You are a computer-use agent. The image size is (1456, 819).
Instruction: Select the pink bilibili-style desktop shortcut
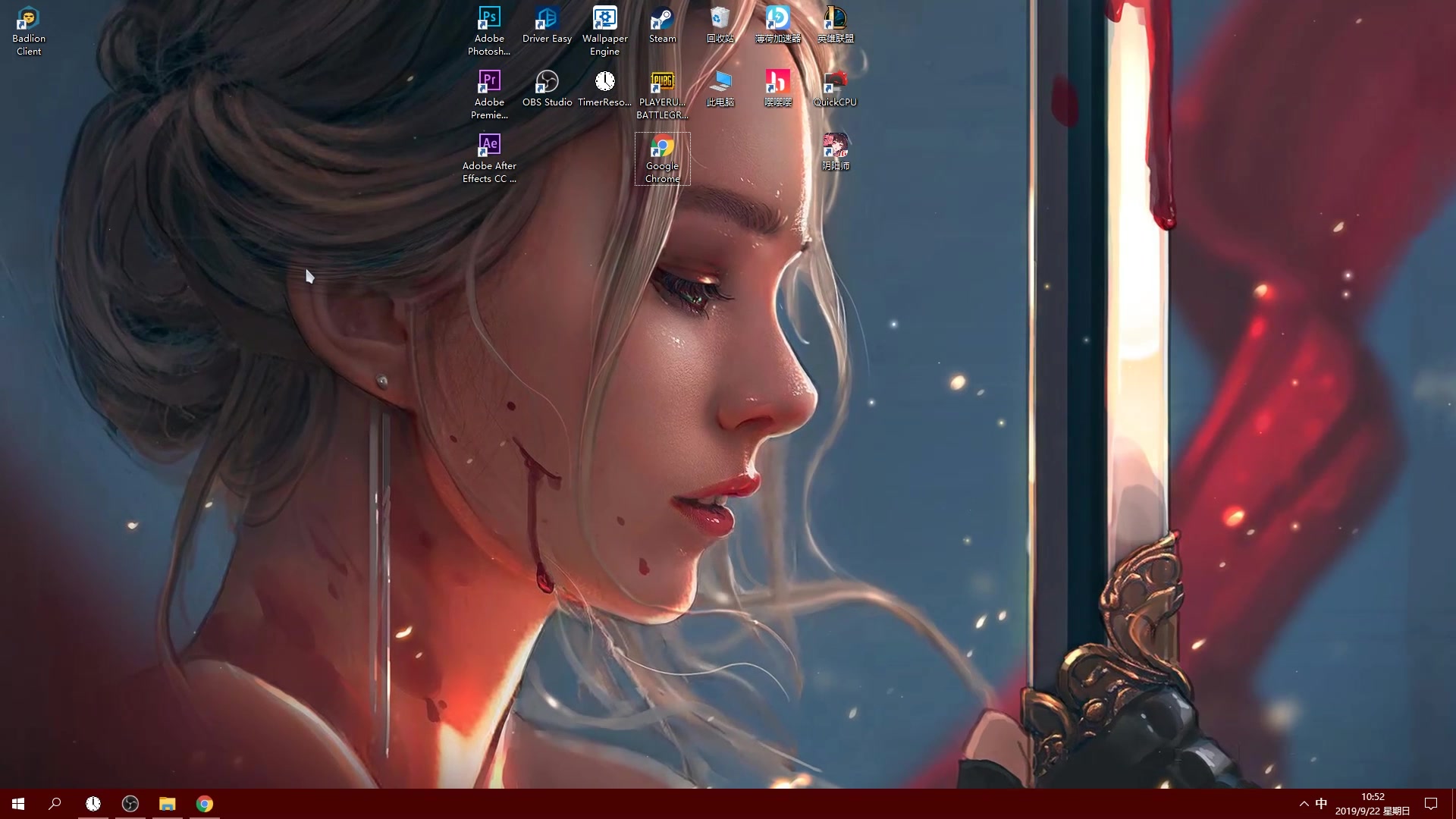(x=777, y=88)
